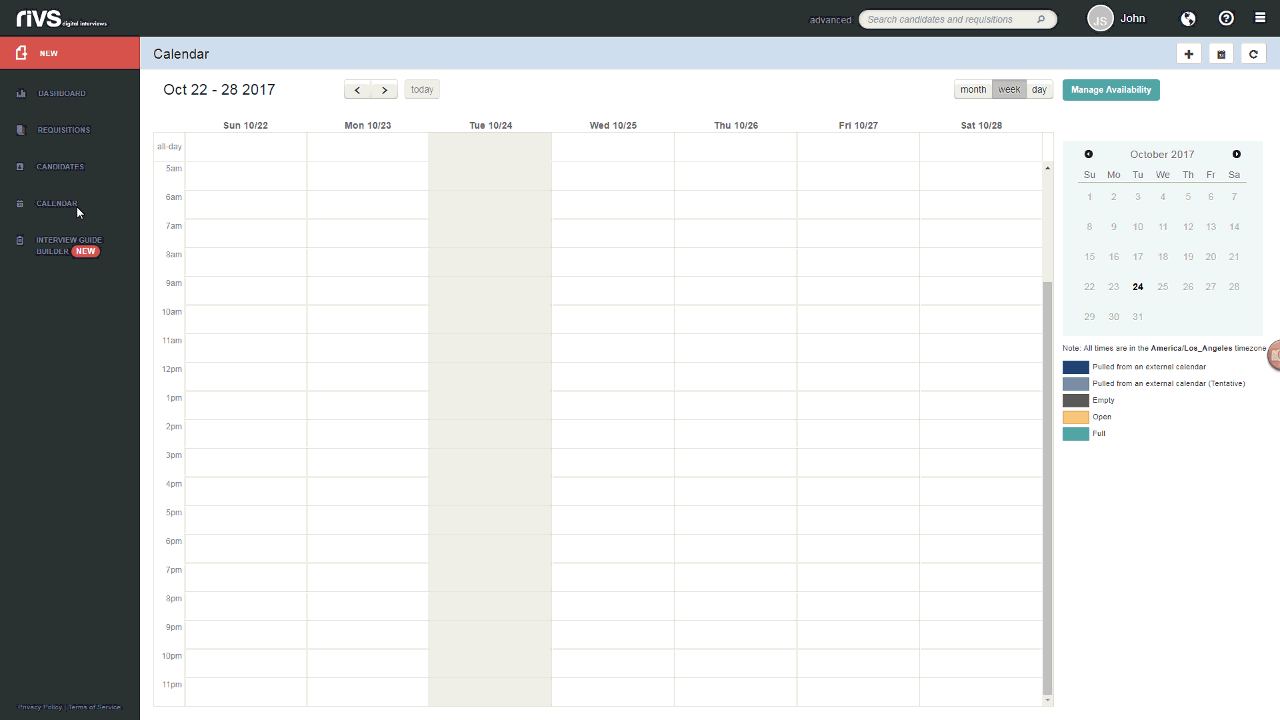Open Calendar menu item
Image resolution: width=1280 pixels, height=720 pixels.
[x=57, y=204]
